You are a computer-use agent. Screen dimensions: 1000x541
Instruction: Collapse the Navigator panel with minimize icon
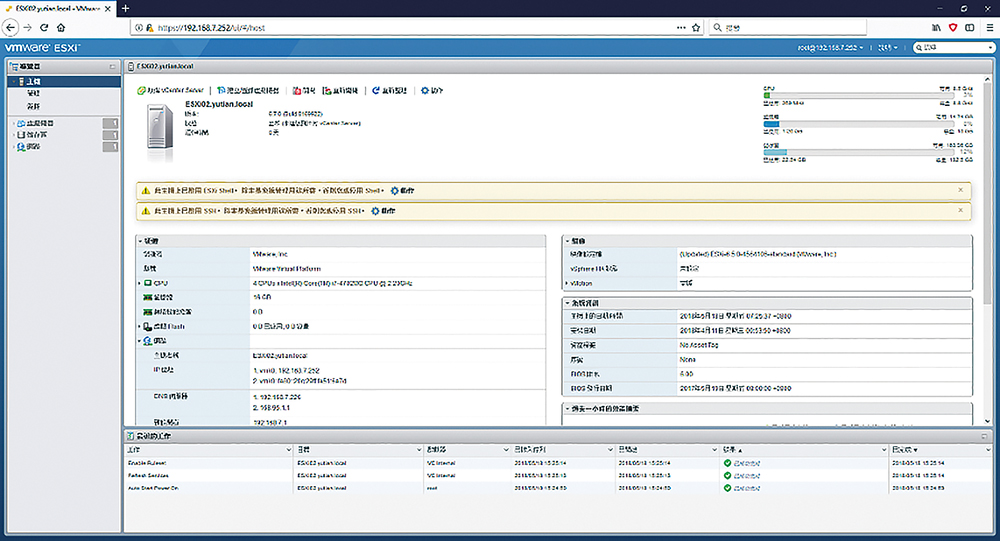click(x=112, y=66)
